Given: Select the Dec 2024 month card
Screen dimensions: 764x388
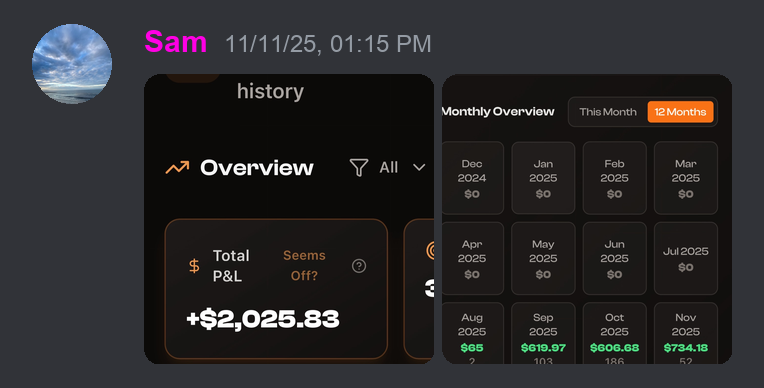Looking at the screenshot, I should pyautogui.click(x=472, y=178).
